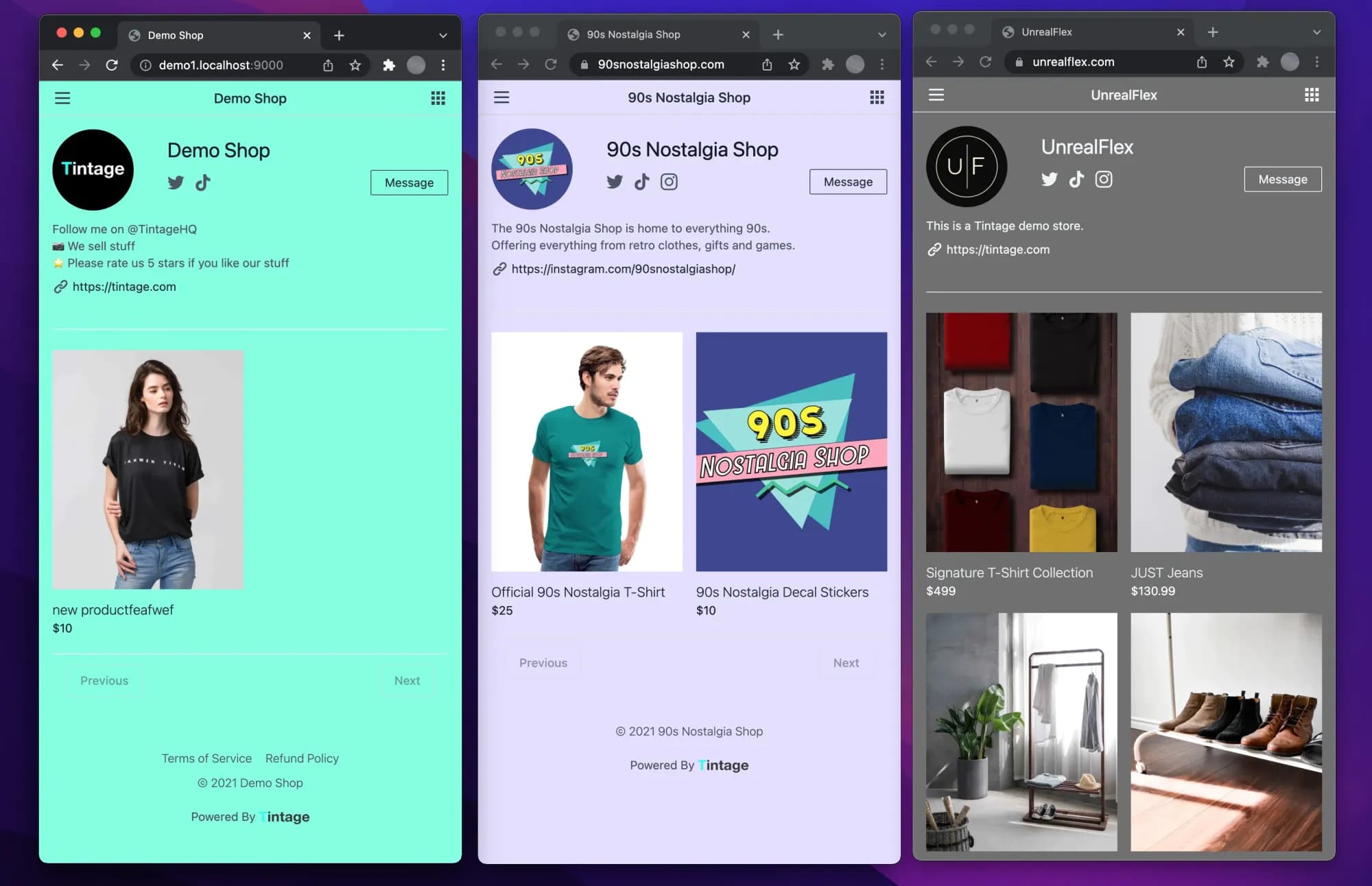Reload the Demo Shop page
The height and width of the screenshot is (886, 1372).
coord(112,65)
